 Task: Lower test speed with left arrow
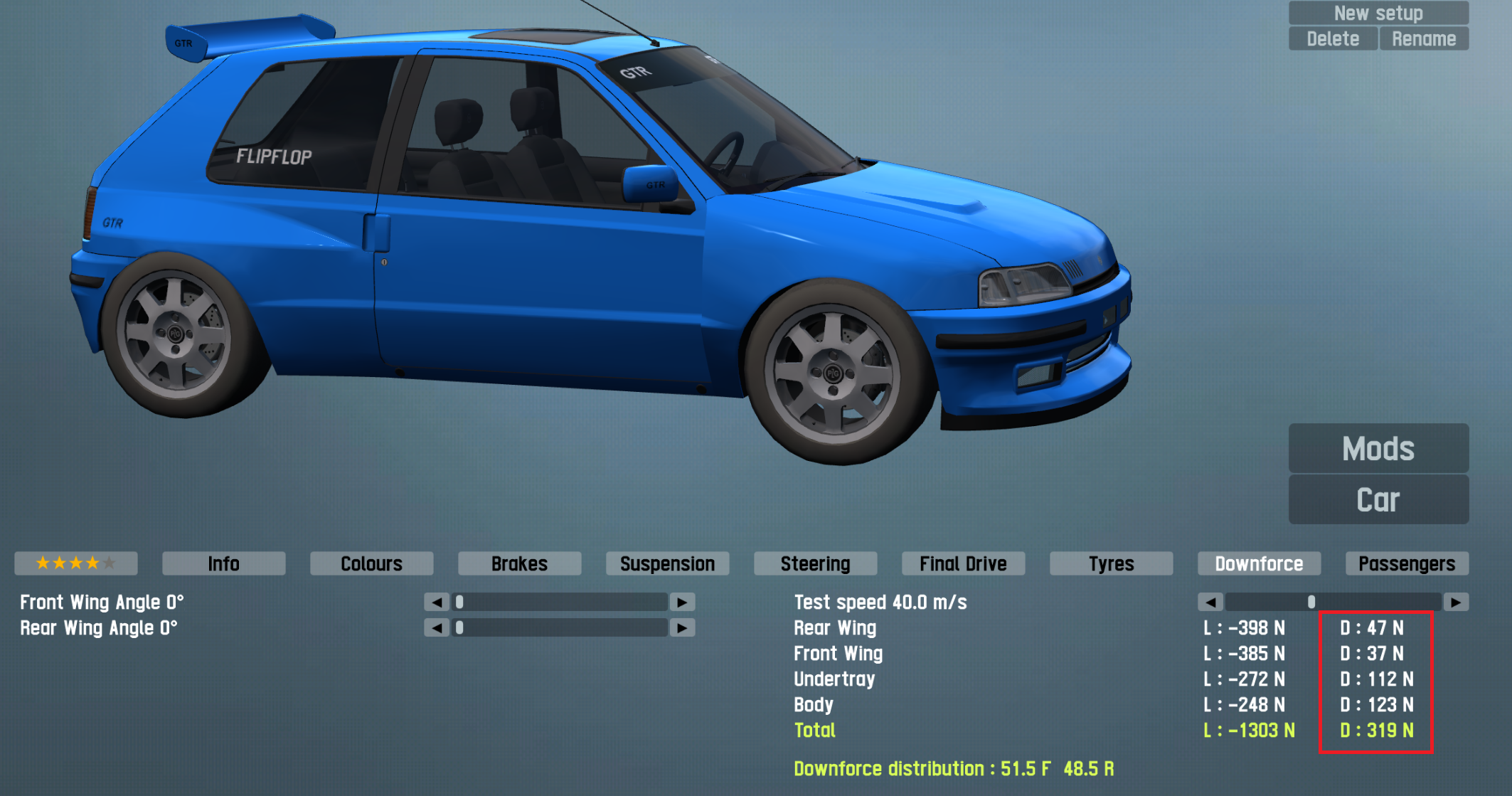[1210, 603]
